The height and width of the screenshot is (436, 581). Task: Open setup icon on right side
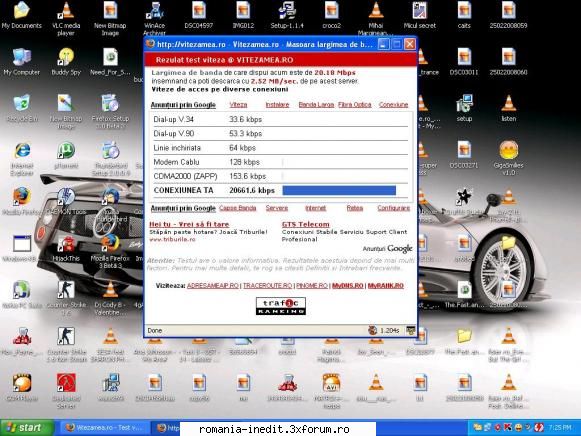[x=464, y=109]
